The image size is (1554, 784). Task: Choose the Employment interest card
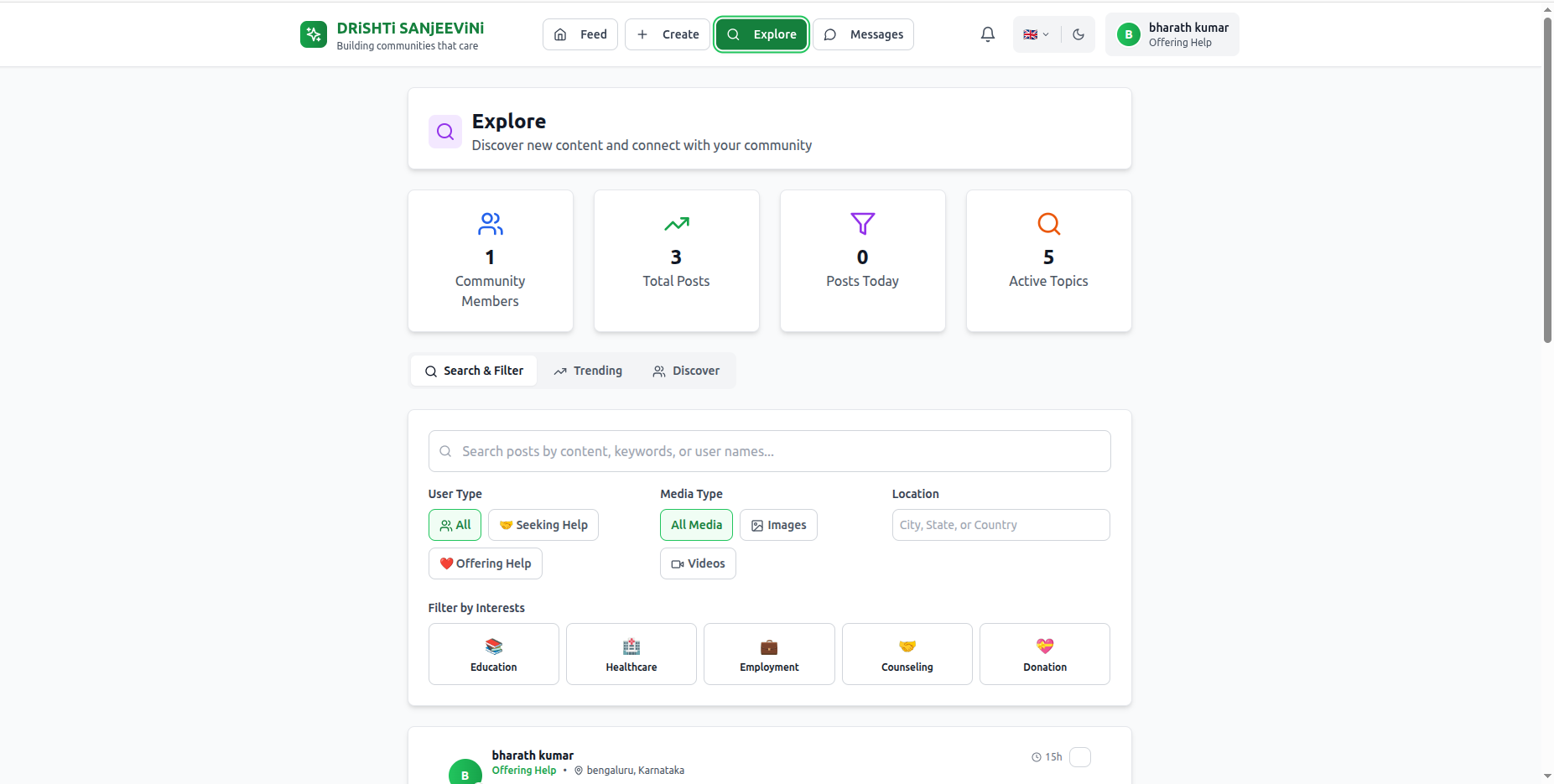[x=769, y=654]
